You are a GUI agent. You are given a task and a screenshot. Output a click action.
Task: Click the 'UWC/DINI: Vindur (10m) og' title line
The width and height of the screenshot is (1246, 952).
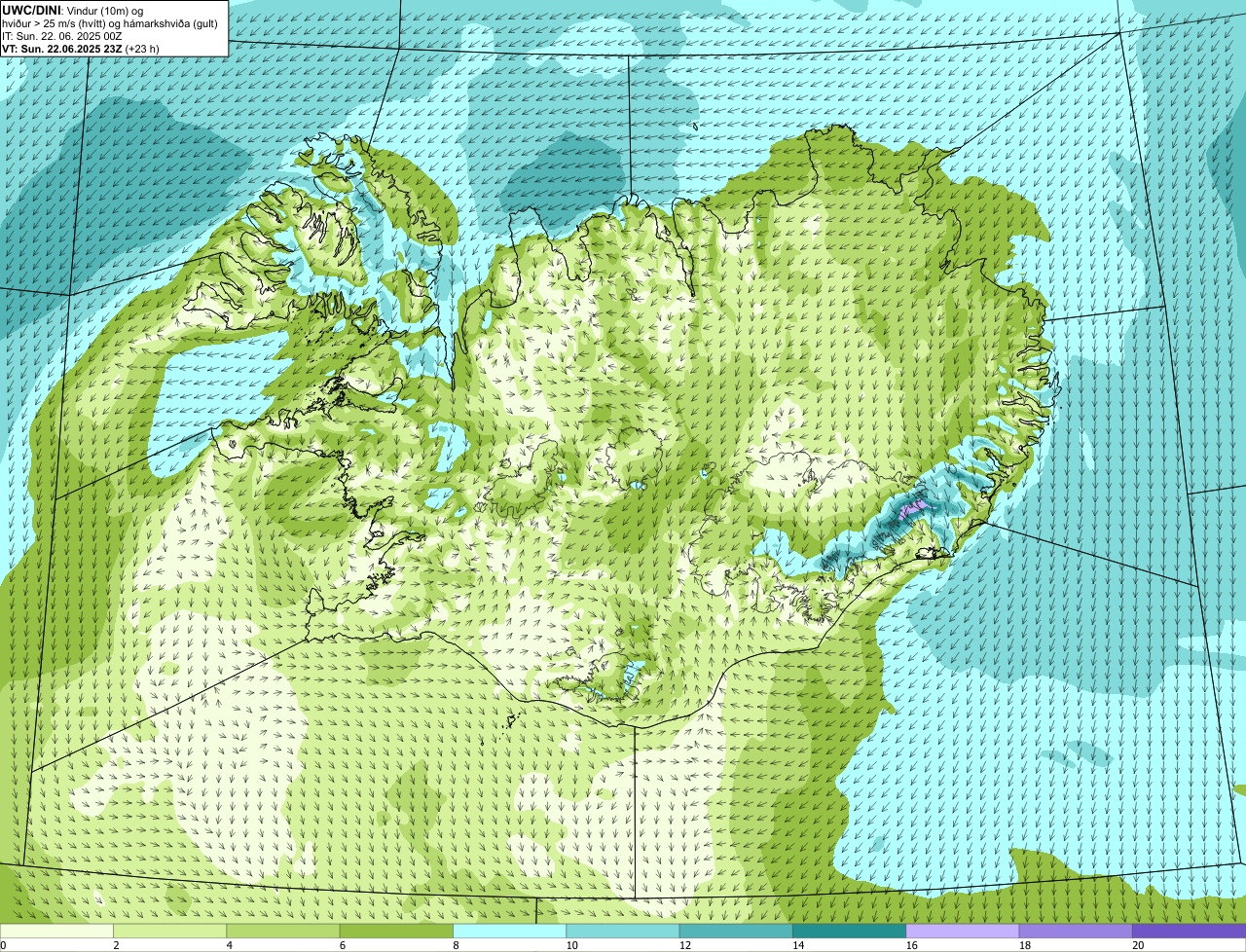click(x=73, y=11)
